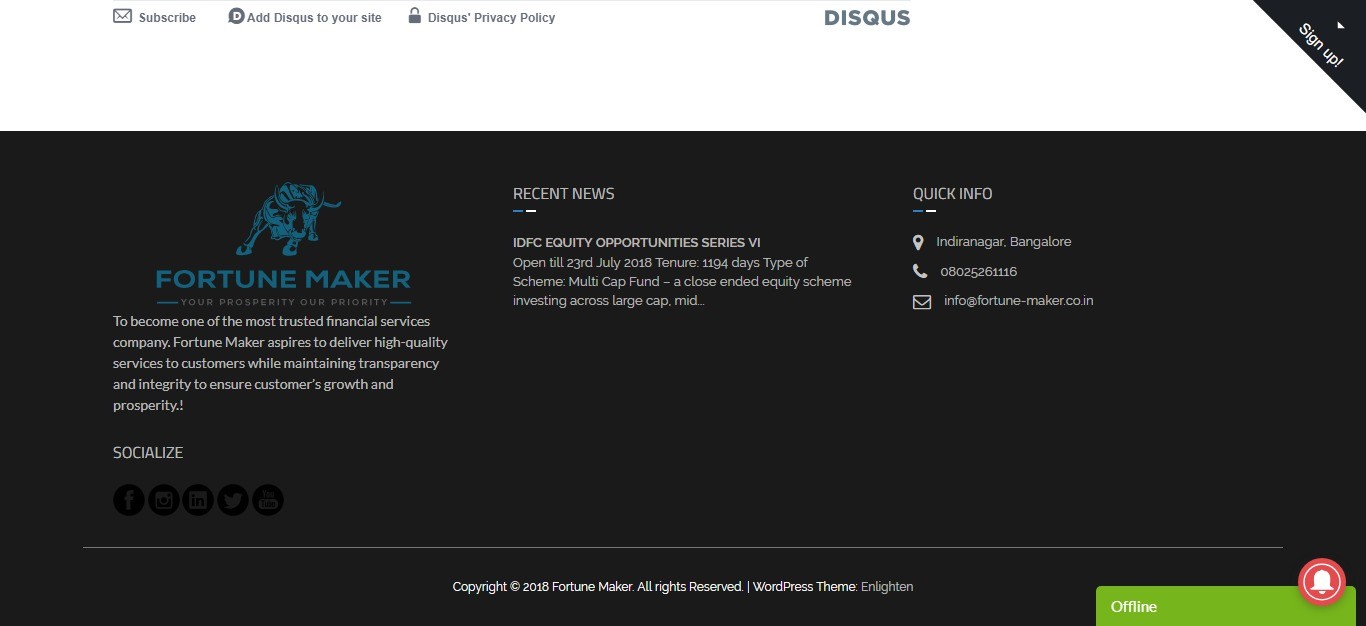Image resolution: width=1366 pixels, height=626 pixels.
Task: Click the Indiranagar, Bangalore address
Action: (x=1003, y=242)
